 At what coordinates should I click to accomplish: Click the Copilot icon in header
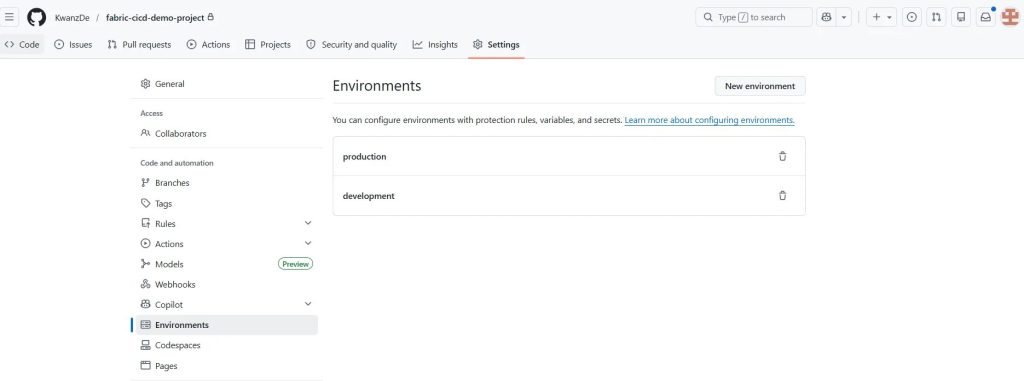click(x=827, y=17)
